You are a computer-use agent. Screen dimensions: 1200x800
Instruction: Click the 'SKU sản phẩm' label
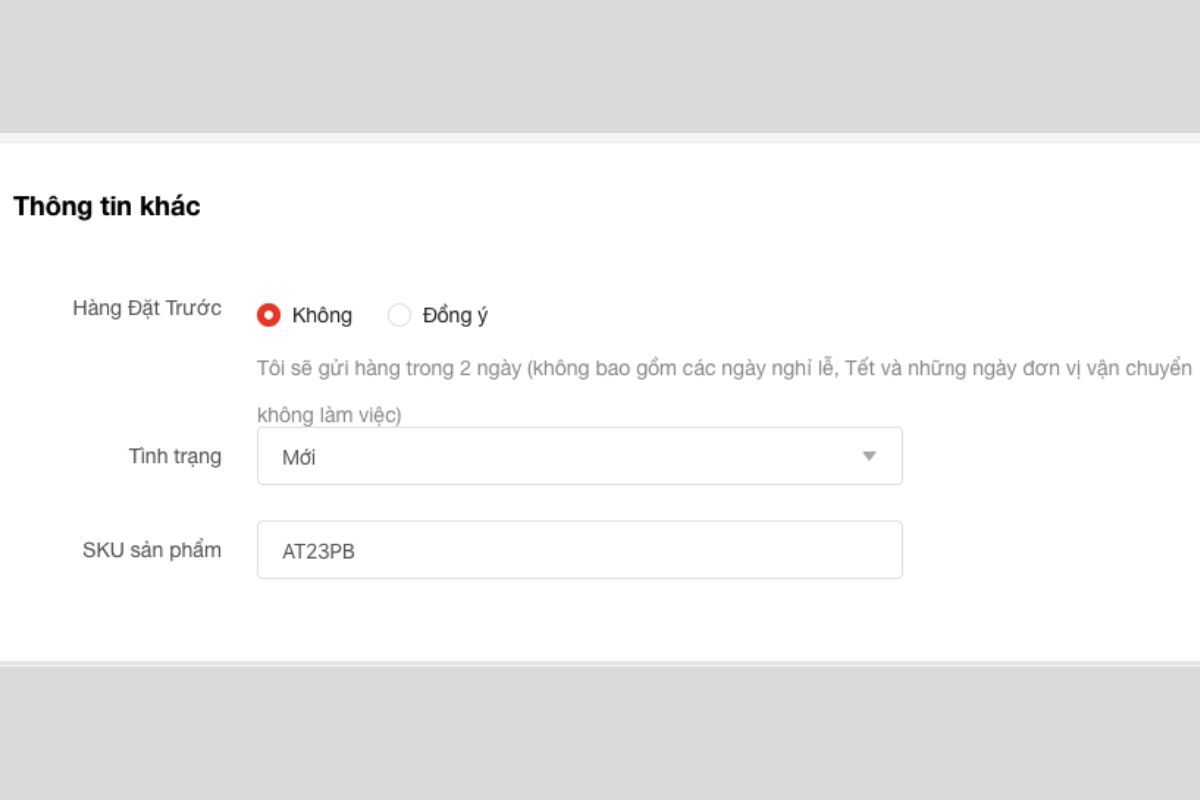coord(152,550)
